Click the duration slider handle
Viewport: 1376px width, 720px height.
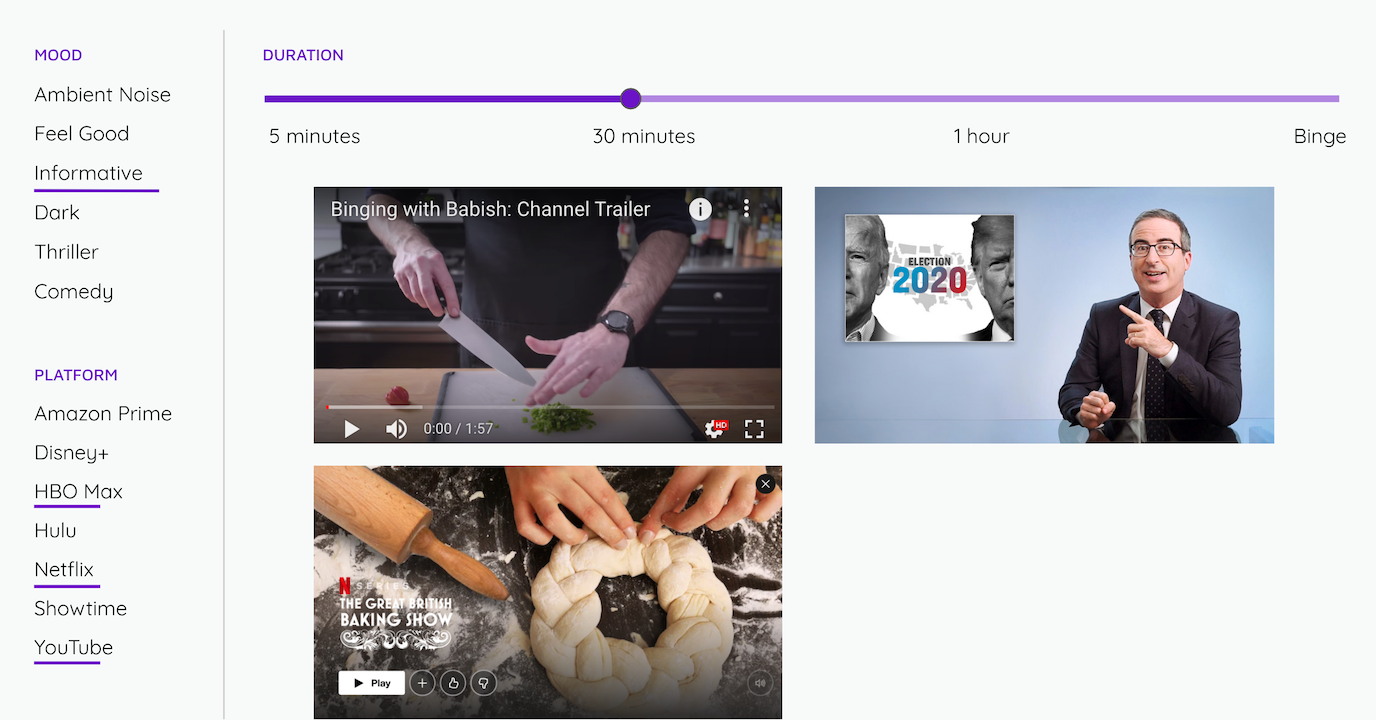tap(630, 98)
